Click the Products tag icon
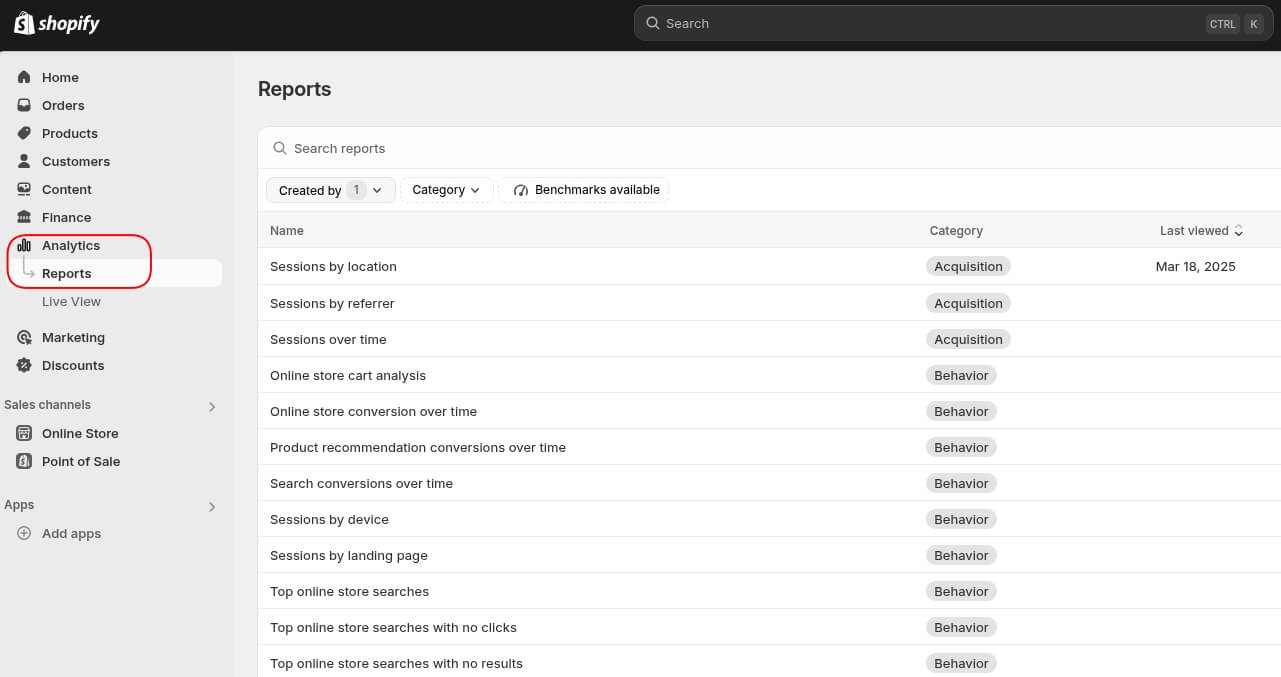Screen dimensions: 1281x677 [24, 133]
